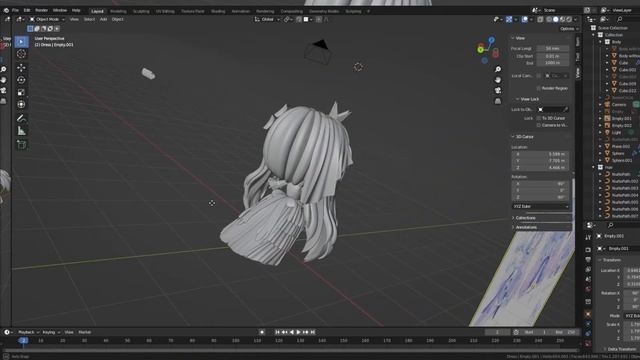Click the 3D Cursor Location X field
640x360 pixels.
pos(540,154)
